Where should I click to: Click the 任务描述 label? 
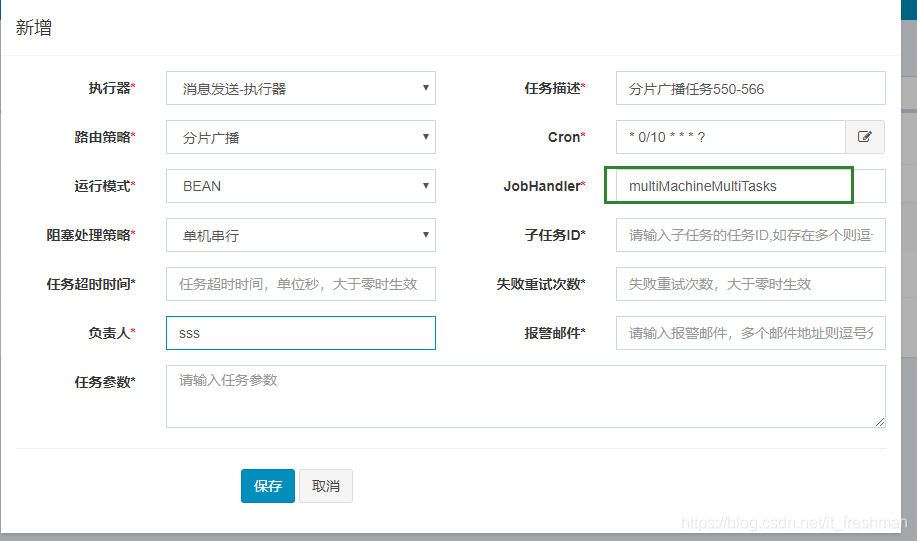pos(554,88)
